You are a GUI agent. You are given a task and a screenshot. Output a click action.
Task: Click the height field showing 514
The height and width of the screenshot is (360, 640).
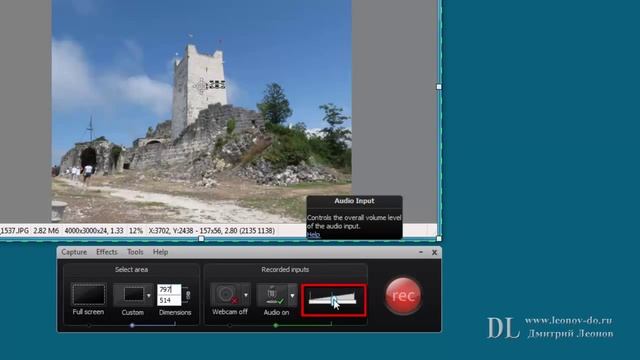(x=169, y=300)
